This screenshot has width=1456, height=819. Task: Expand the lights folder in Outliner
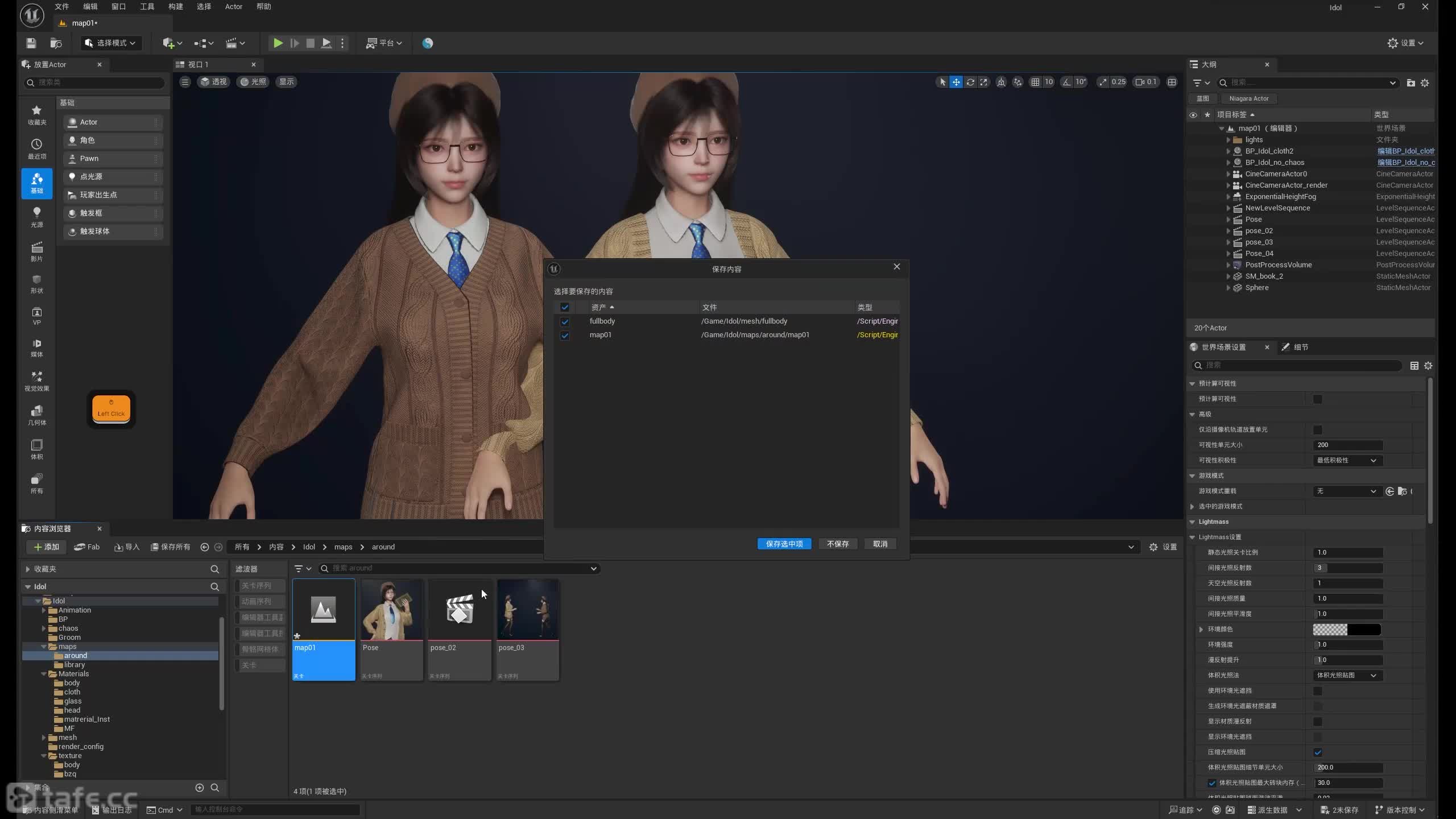[x=1228, y=140]
